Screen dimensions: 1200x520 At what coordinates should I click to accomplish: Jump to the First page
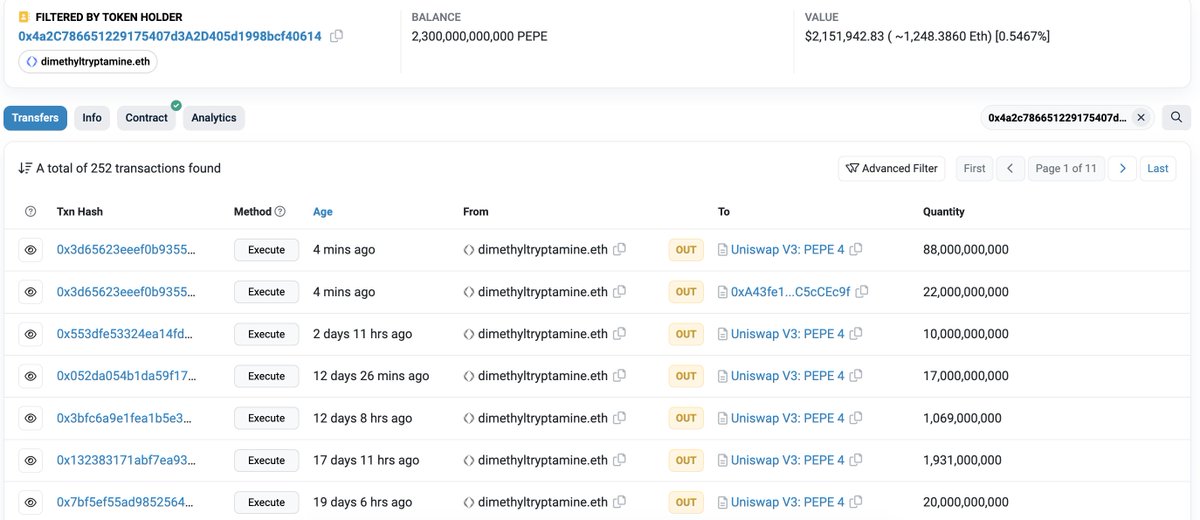pos(974,168)
